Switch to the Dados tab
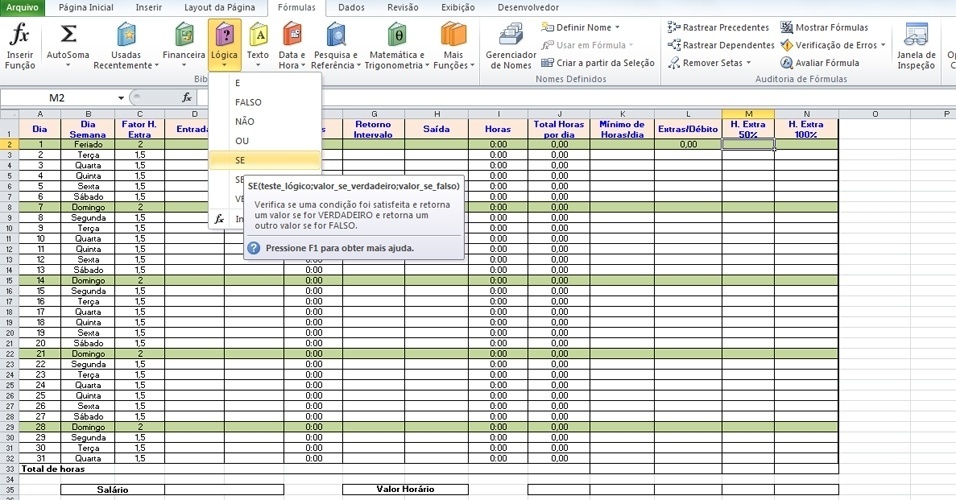Image resolution: width=956 pixels, height=500 pixels. point(351,7)
